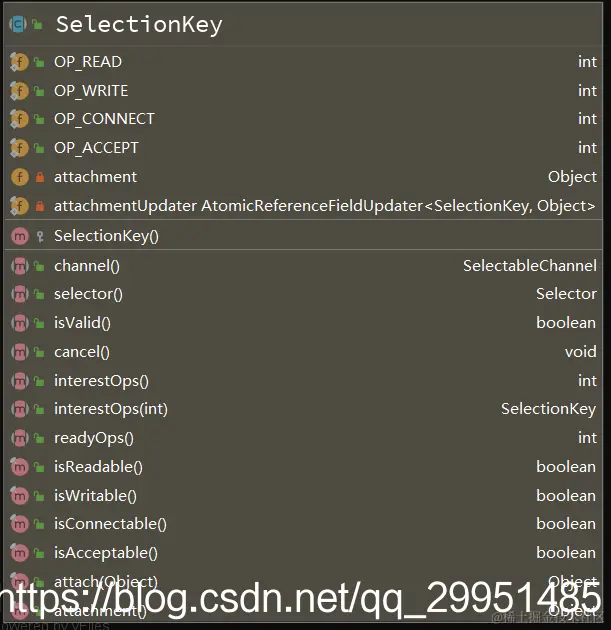611x630 pixels.
Task: Click the public visibility icon next to class title
Action: coord(37,25)
